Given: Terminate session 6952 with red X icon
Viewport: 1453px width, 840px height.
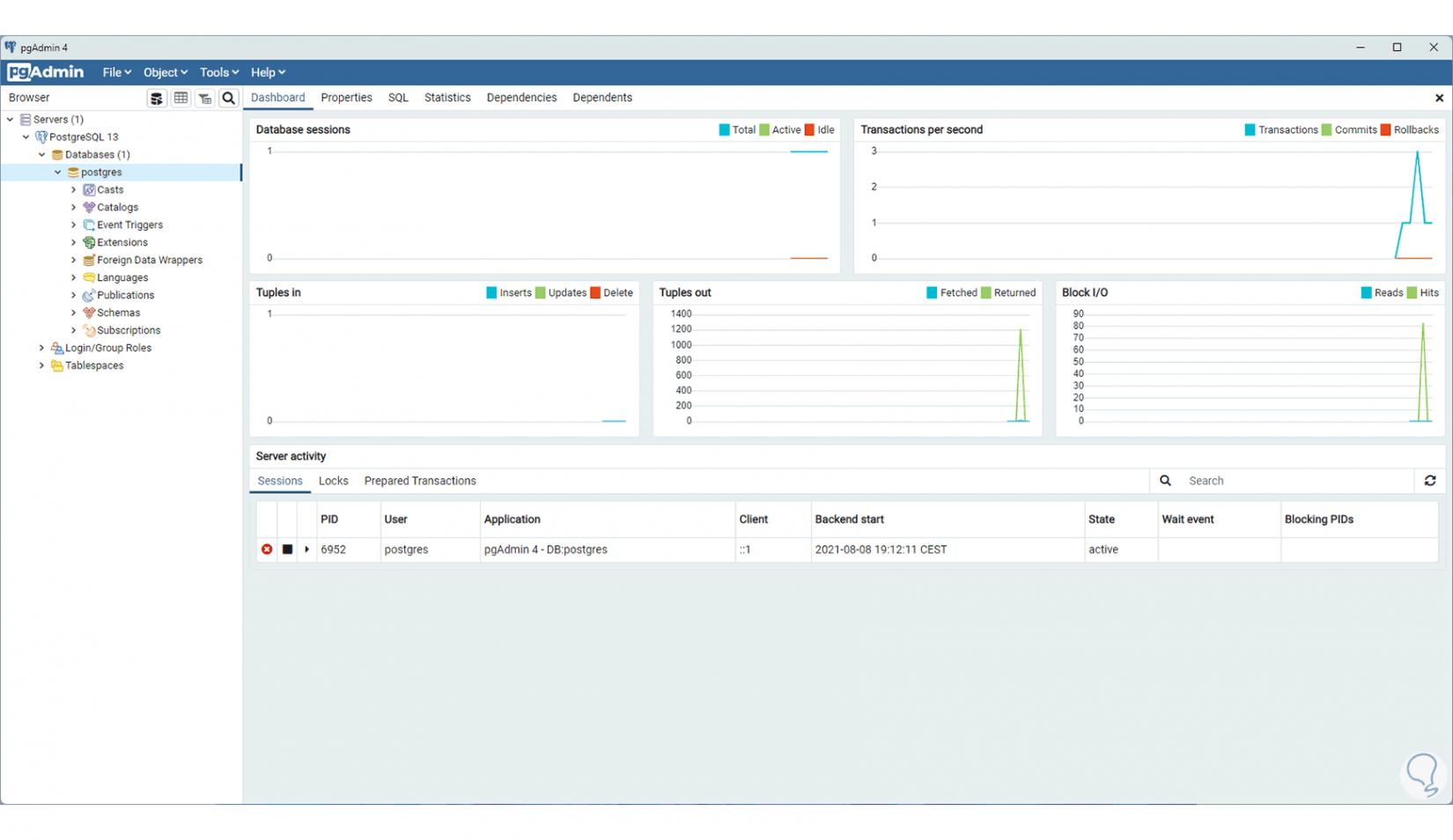Looking at the screenshot, I should tap(267, 549).
